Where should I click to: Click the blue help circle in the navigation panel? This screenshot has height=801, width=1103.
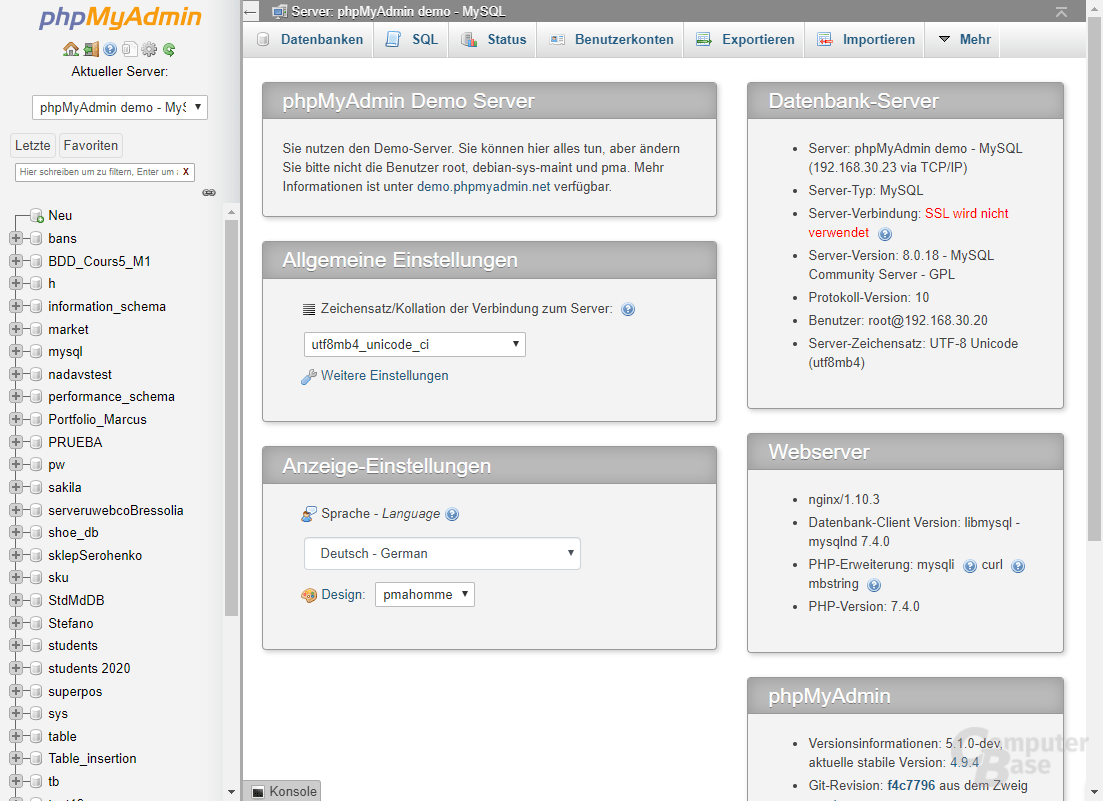[x=111, y=49]
